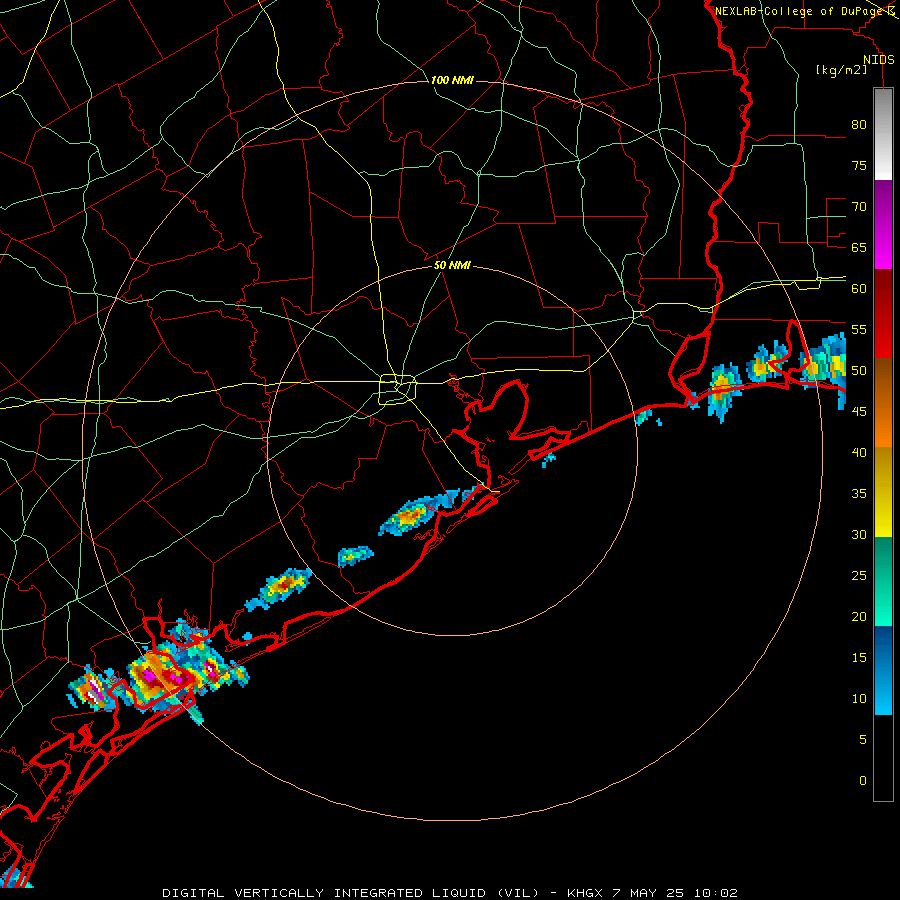The height and width of the screenshot is (900, 900).
Task: Click the "100 NMI" range ring label
Action: click(x=452, y=80)
